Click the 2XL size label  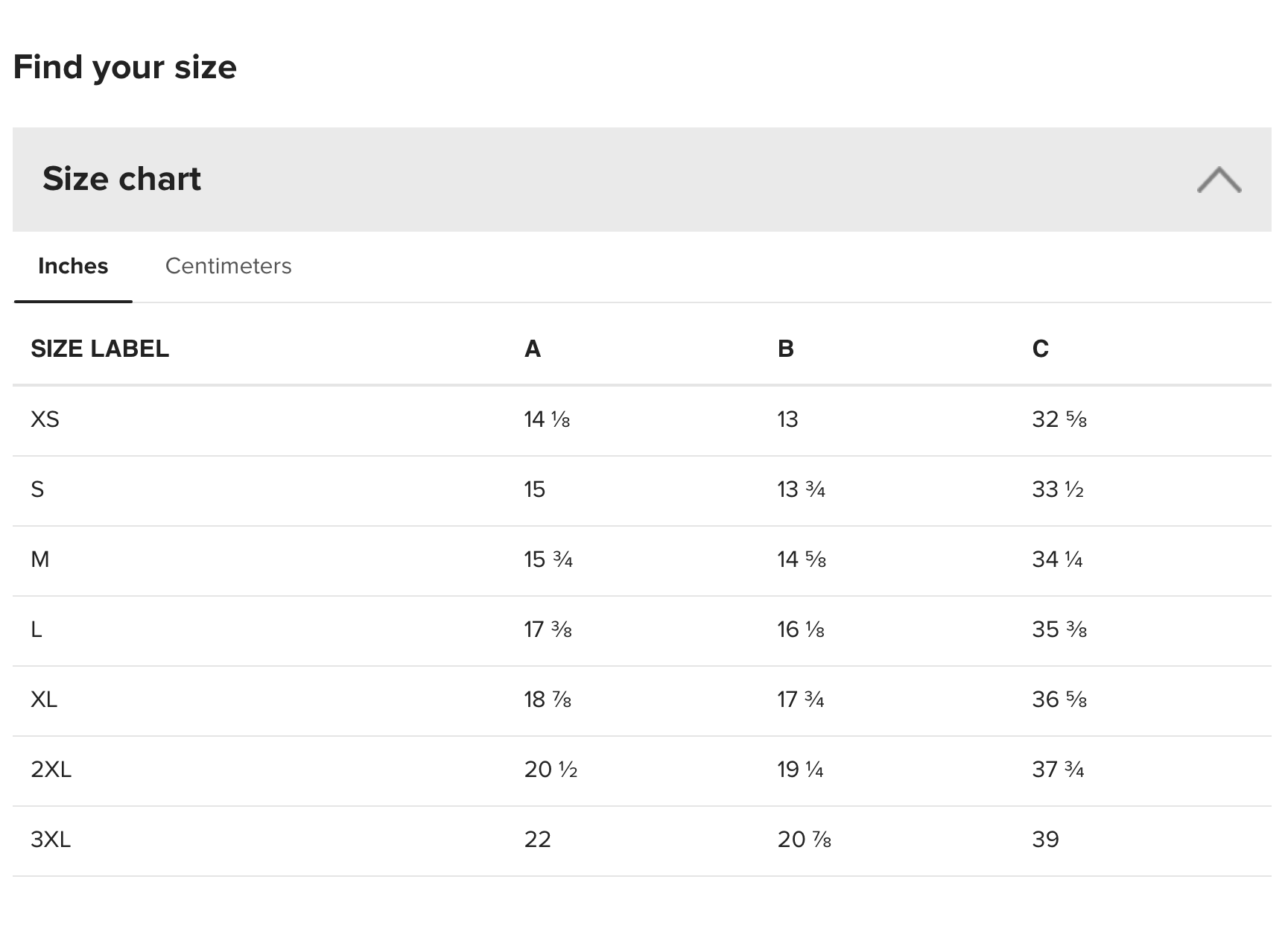pos(51,770)
